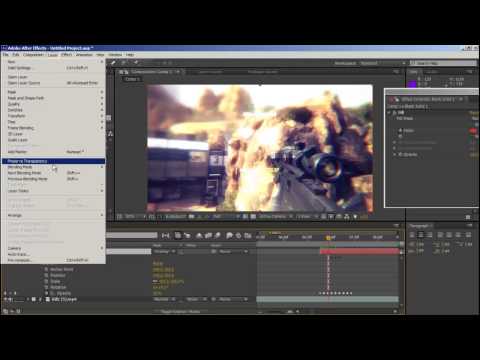Open the viewer resolution dropdown
Screen dimensions: 480x360
(225, 217)
